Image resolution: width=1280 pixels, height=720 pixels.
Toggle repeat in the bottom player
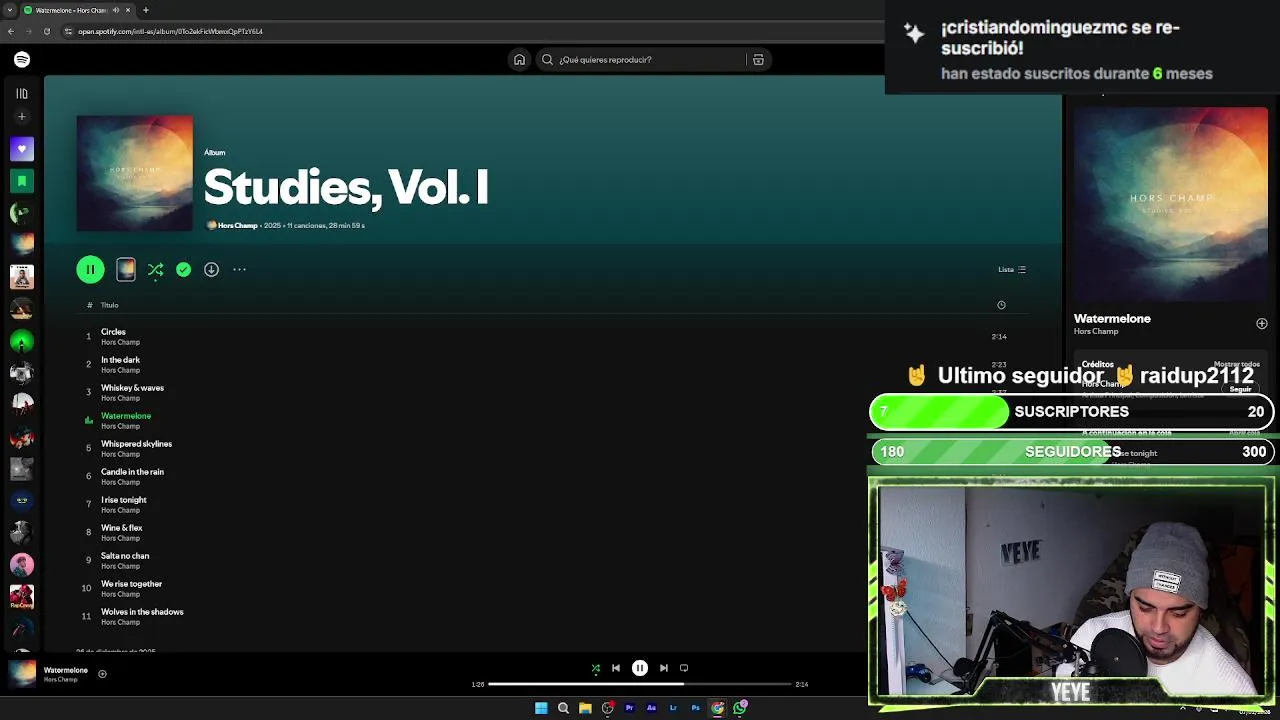[684, 668]
